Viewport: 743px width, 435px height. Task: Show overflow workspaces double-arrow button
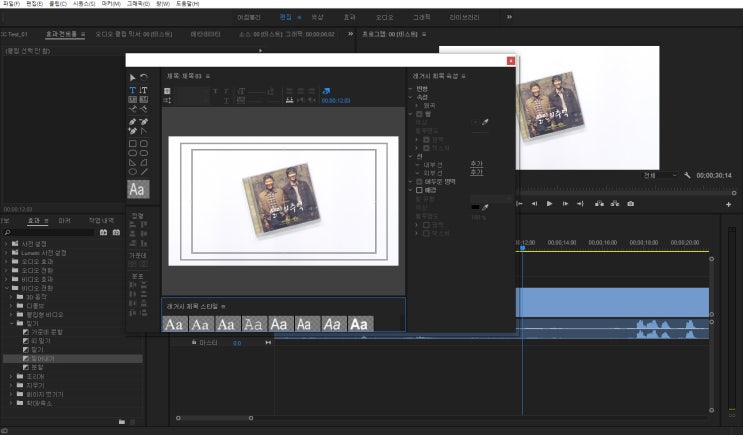pyautogui.click(x=509, y=17)
